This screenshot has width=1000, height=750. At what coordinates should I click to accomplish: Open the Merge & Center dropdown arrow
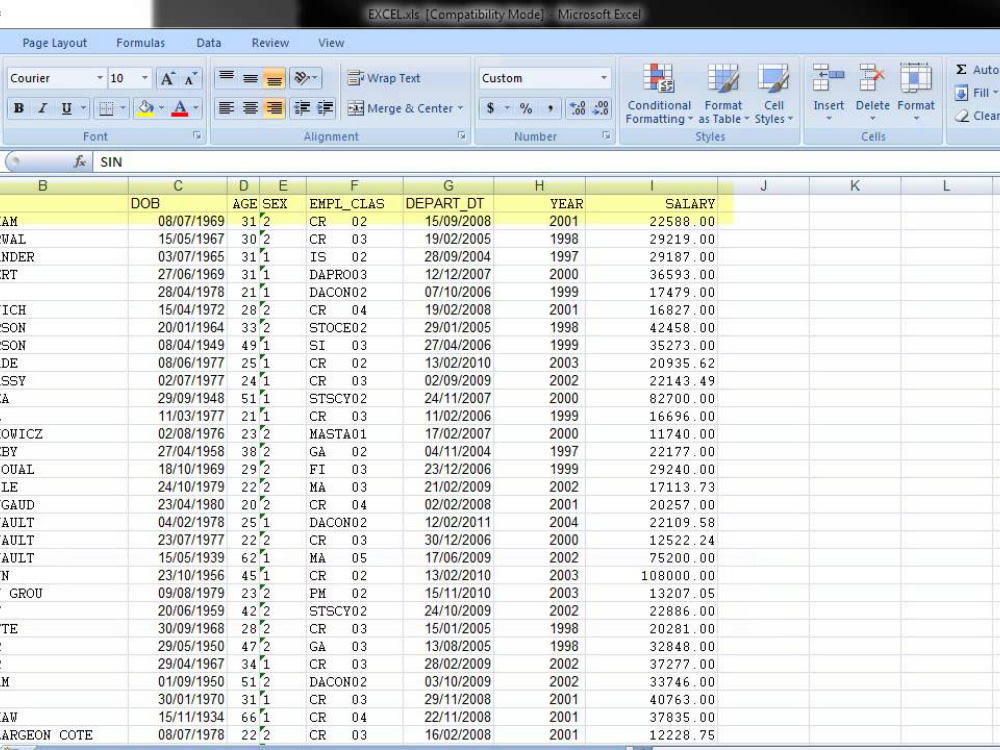click(460, 108)
